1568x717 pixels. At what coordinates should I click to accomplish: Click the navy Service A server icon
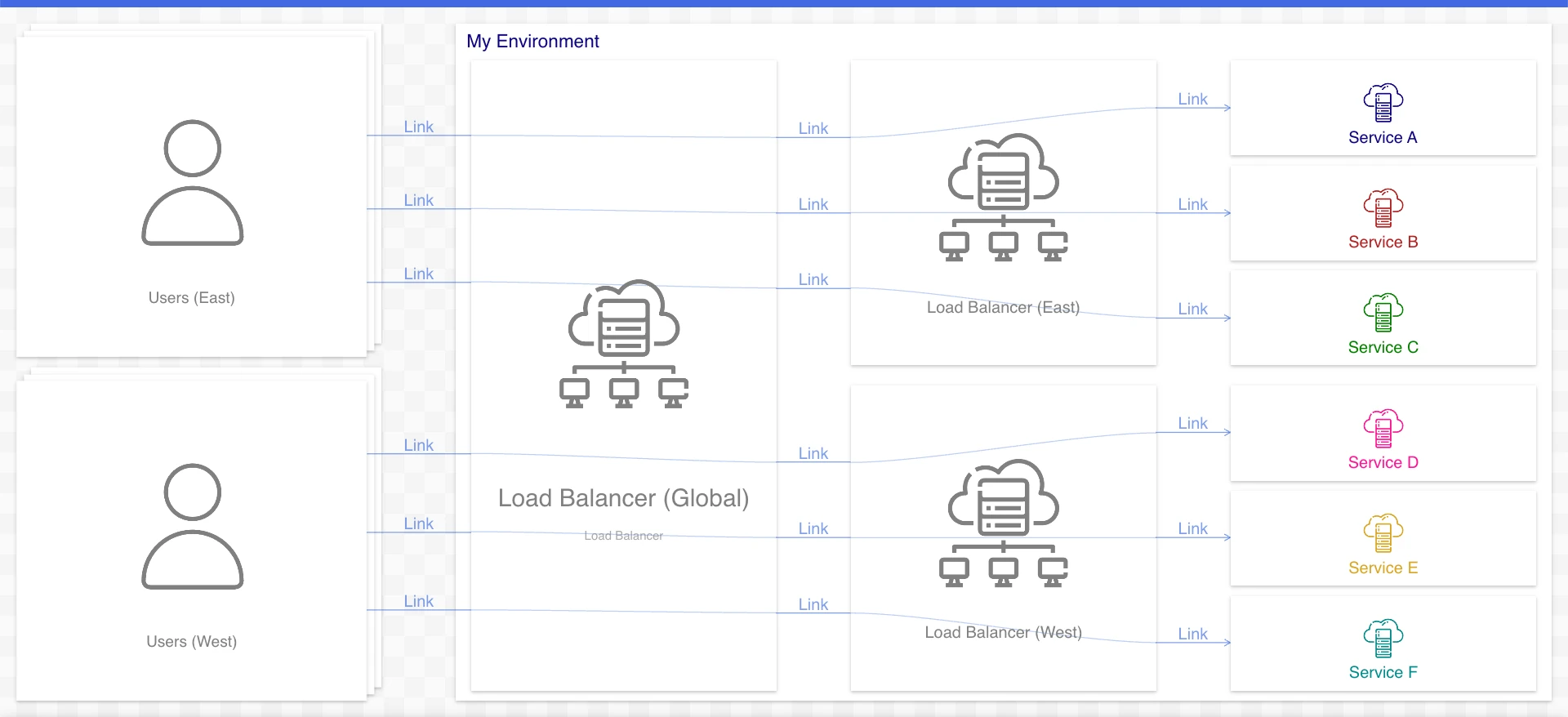tap(1383, 103)
